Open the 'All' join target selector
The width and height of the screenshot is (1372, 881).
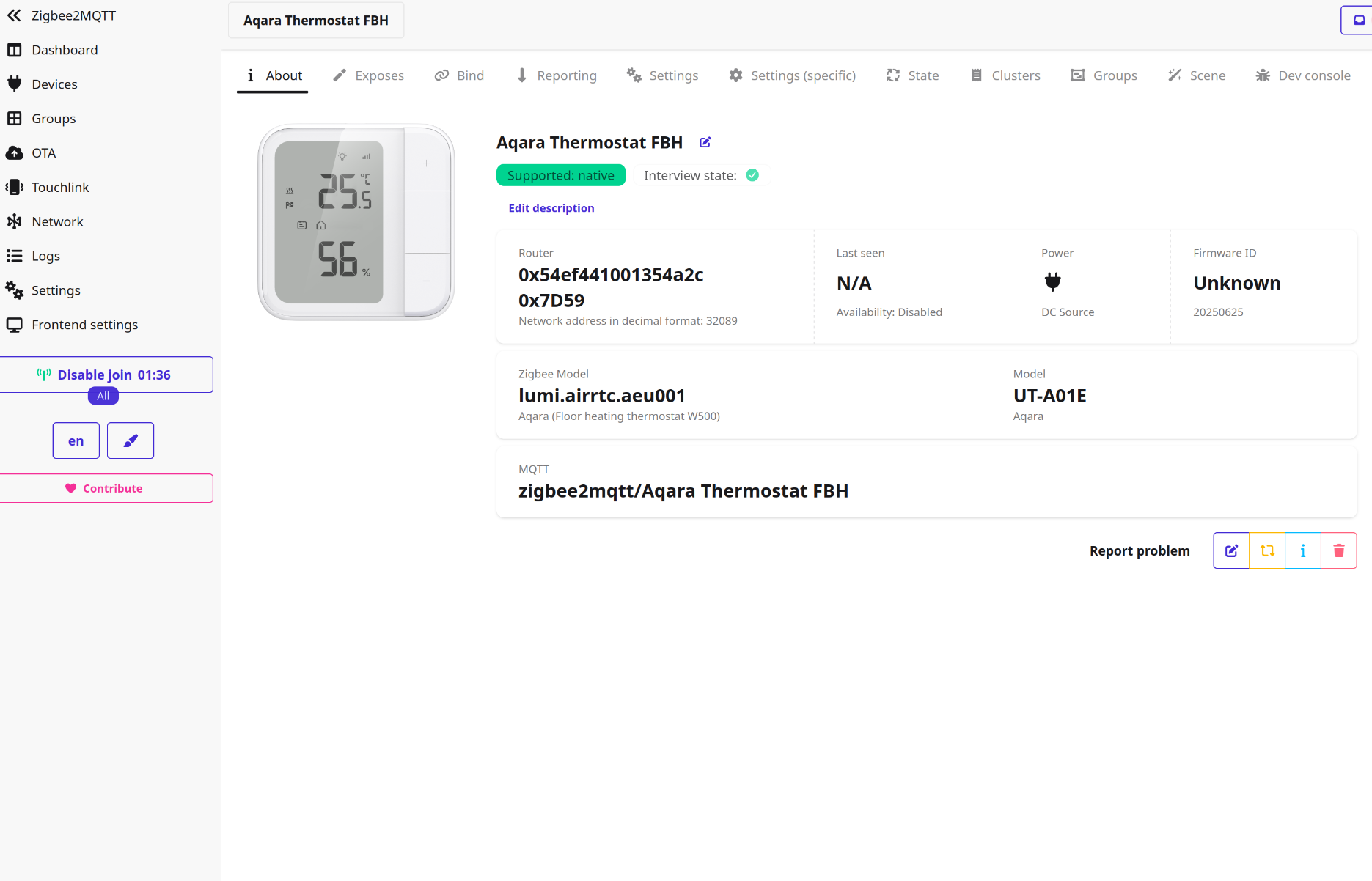click(103, 396)
